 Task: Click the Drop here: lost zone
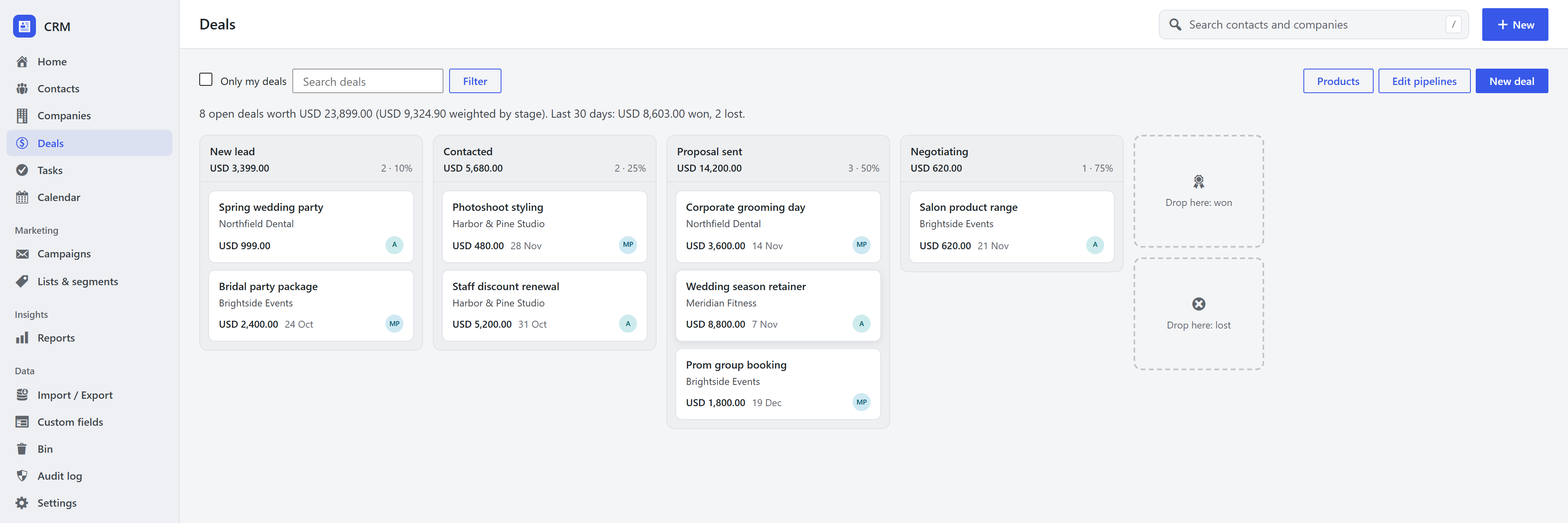coord(1198,313)
